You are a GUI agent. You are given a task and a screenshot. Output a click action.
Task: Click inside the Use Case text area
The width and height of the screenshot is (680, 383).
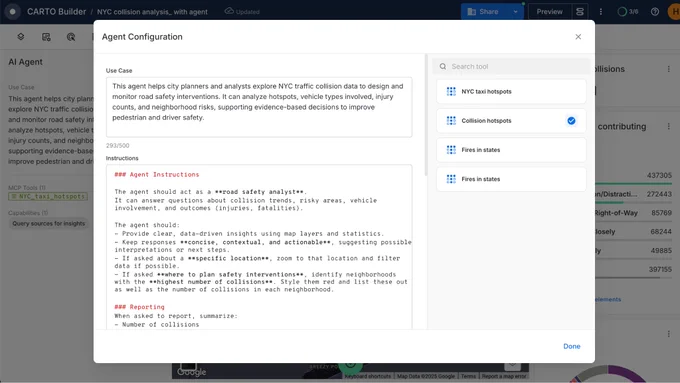tap(259, 107)
